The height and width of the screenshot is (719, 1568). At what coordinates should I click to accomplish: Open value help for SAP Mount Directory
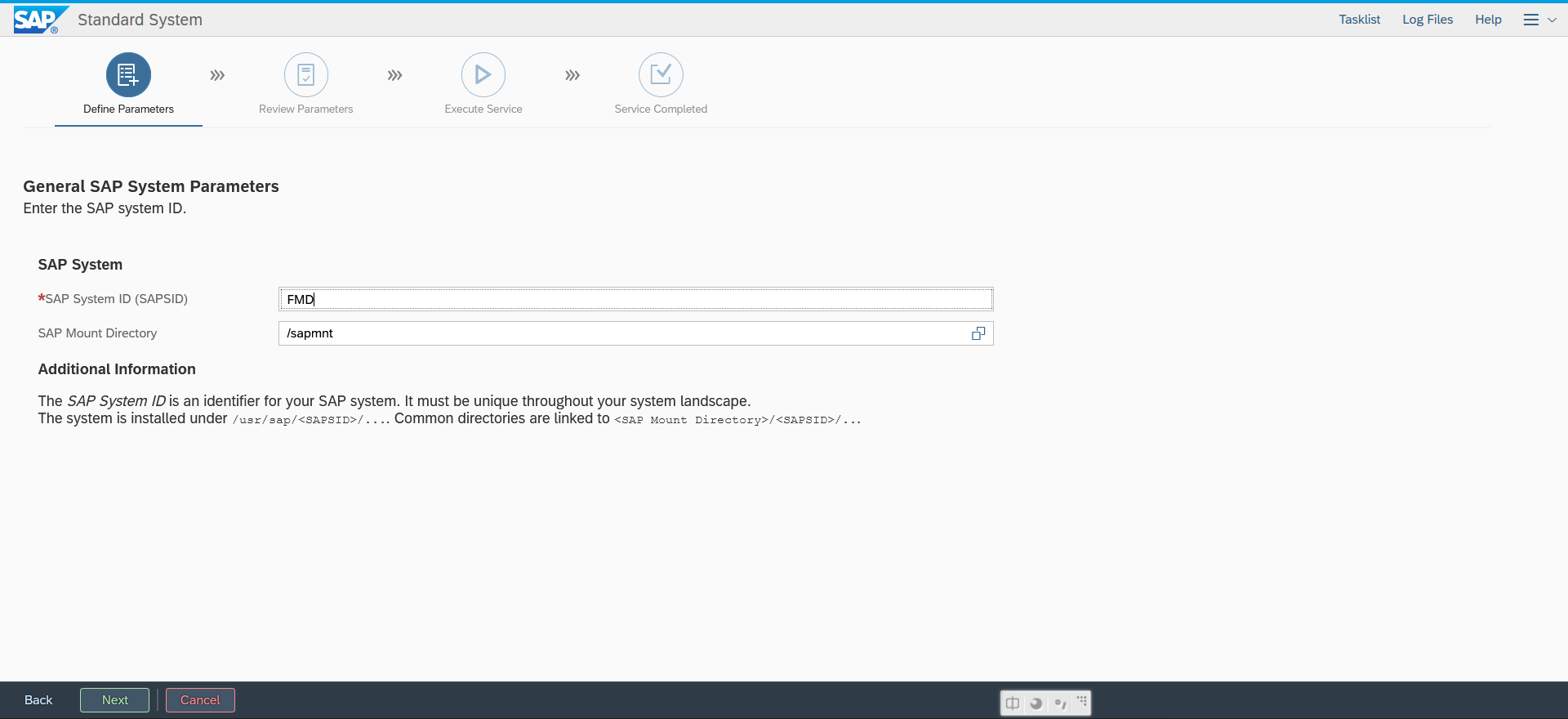click(x=978, y=333)
